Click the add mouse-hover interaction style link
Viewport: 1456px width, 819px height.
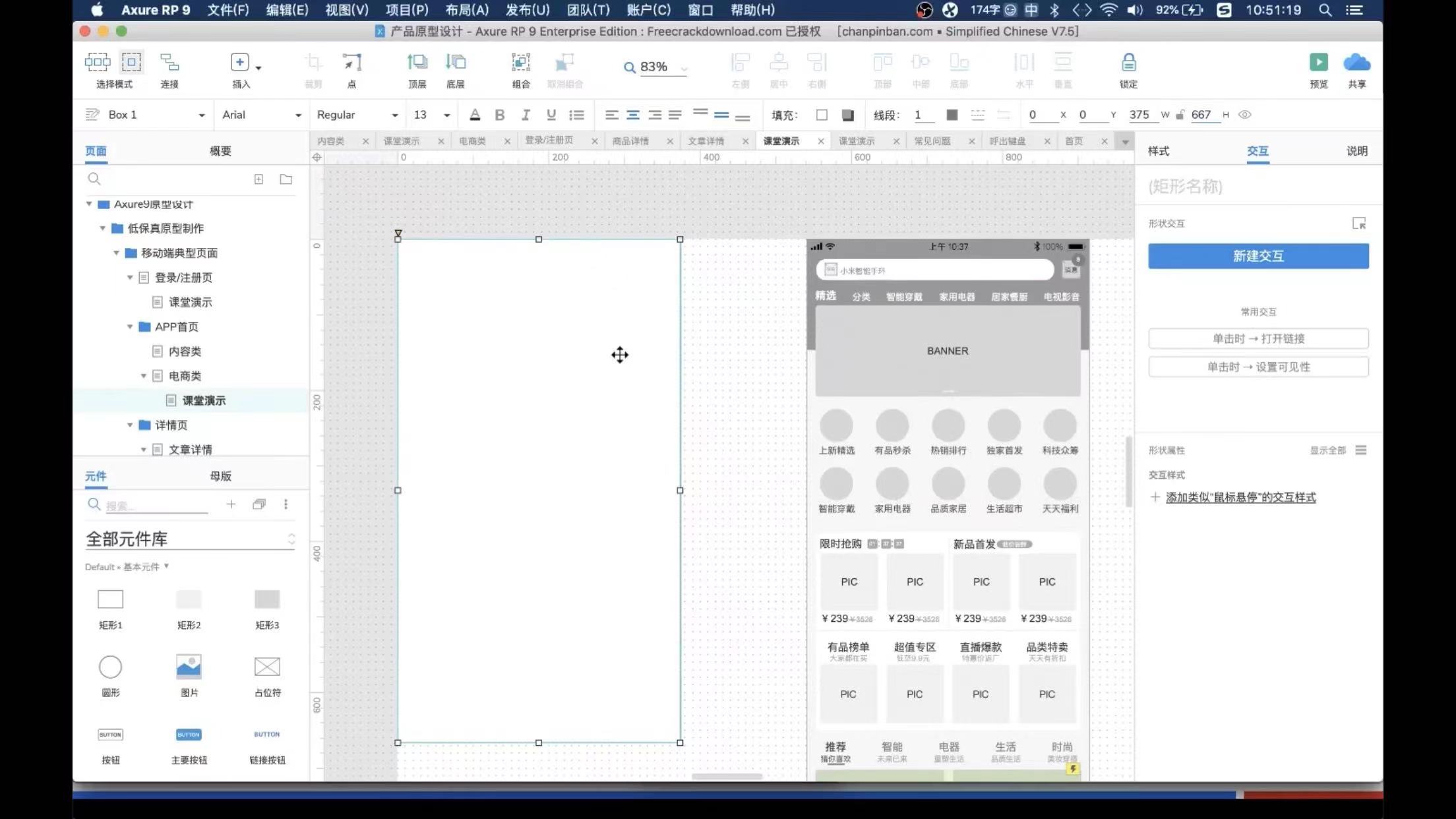click(1240, 497)
